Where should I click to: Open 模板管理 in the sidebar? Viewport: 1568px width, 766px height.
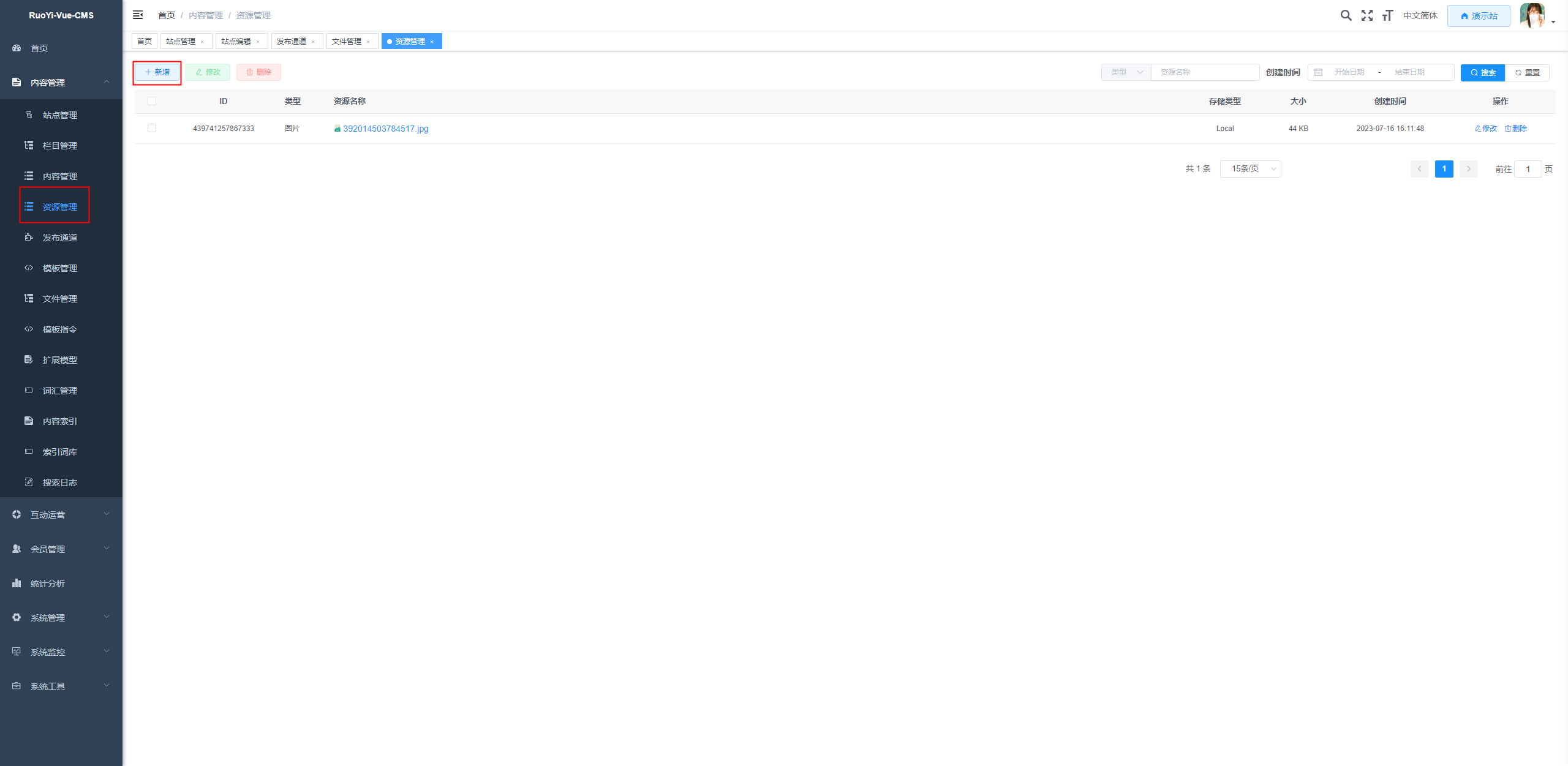[x=60, y=268]
